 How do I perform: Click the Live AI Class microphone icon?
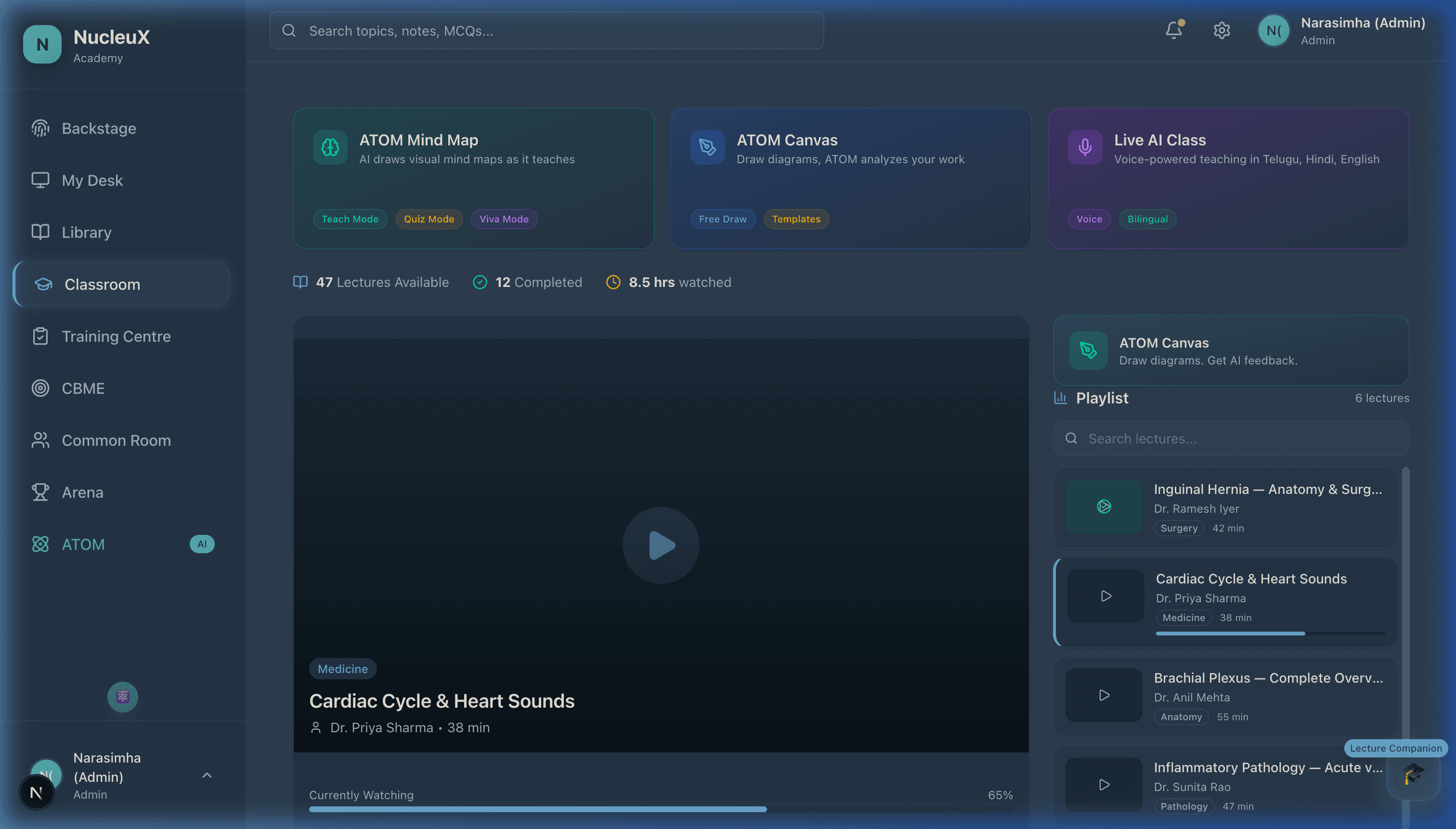1085,147
